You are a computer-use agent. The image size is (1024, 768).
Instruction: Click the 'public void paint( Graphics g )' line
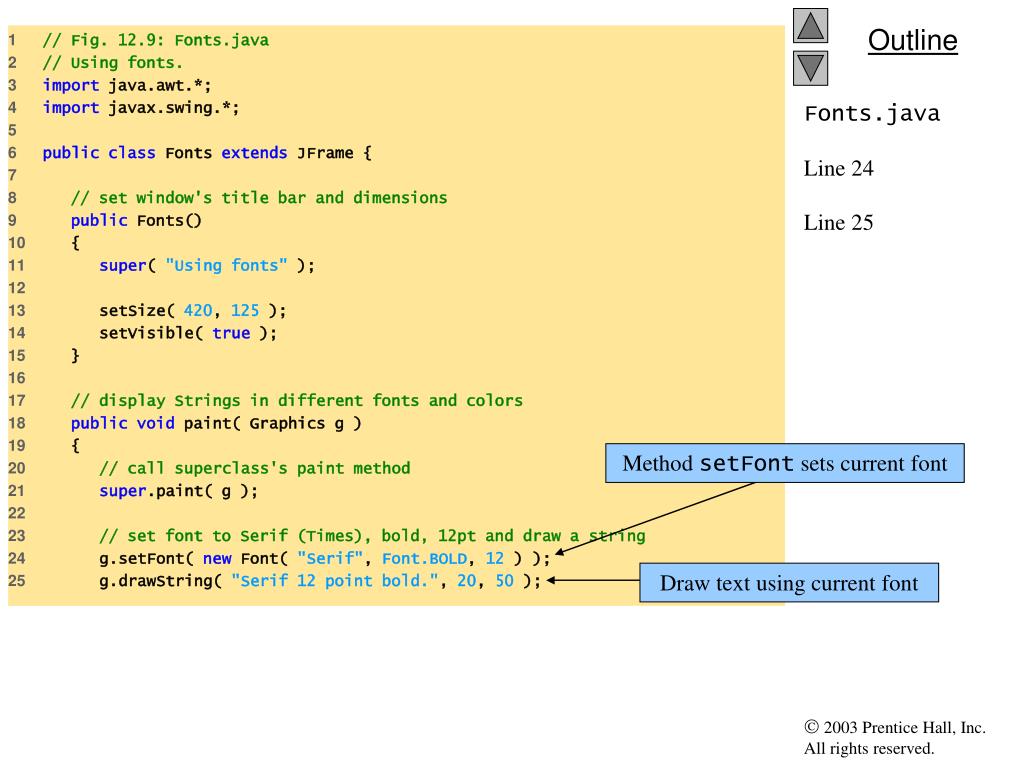coord(216,423)
